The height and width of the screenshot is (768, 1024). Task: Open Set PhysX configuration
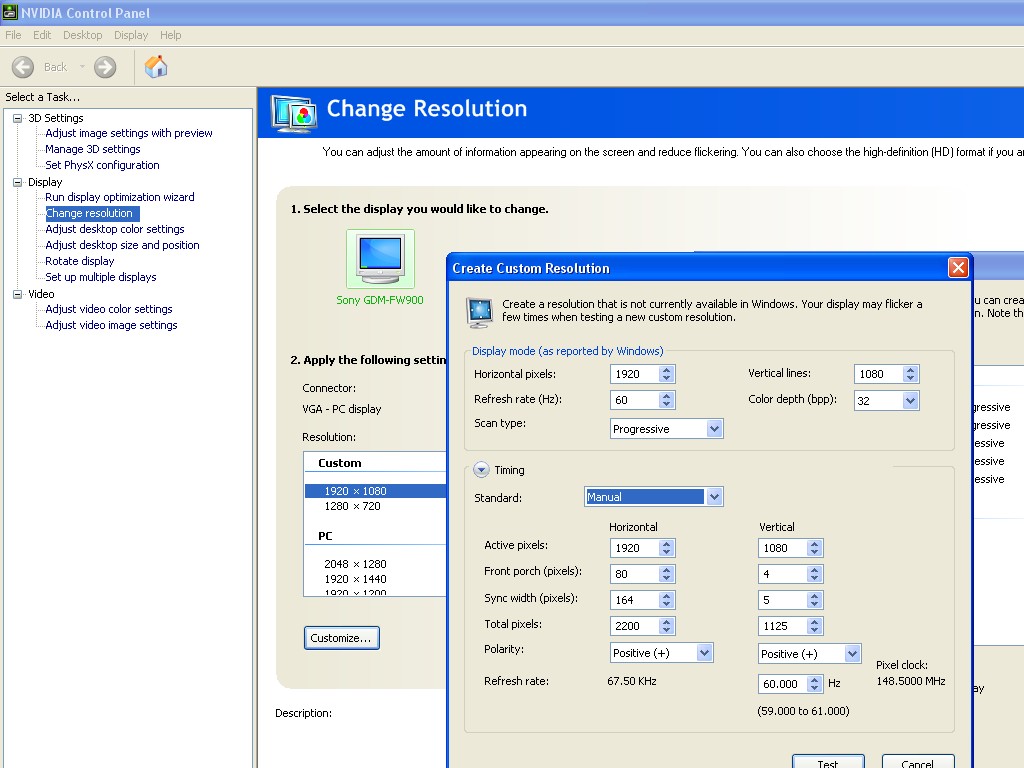tap(102, 165)
